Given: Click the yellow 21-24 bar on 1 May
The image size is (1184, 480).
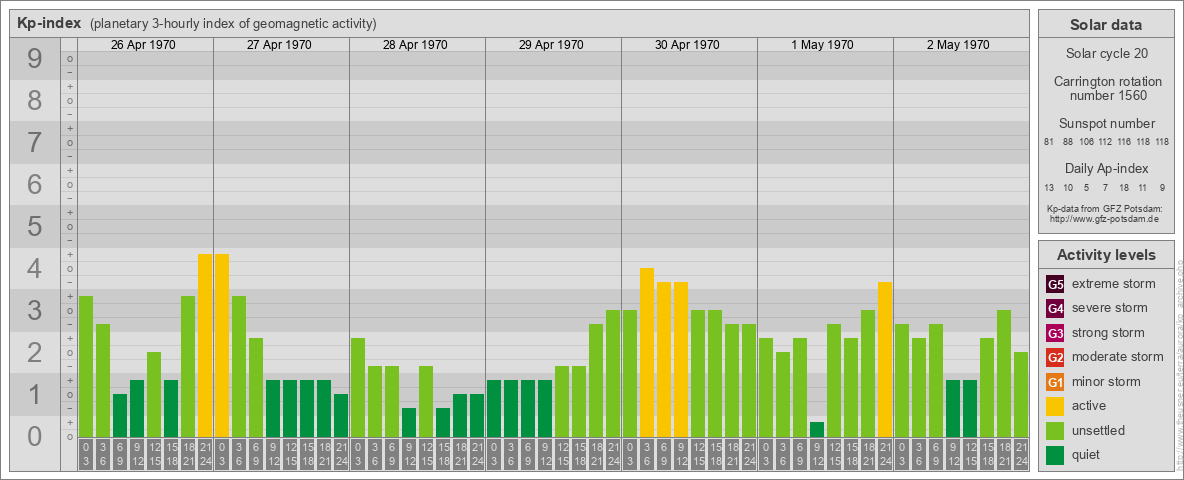Looking at the screenshot, I should [x=885, y=359].
